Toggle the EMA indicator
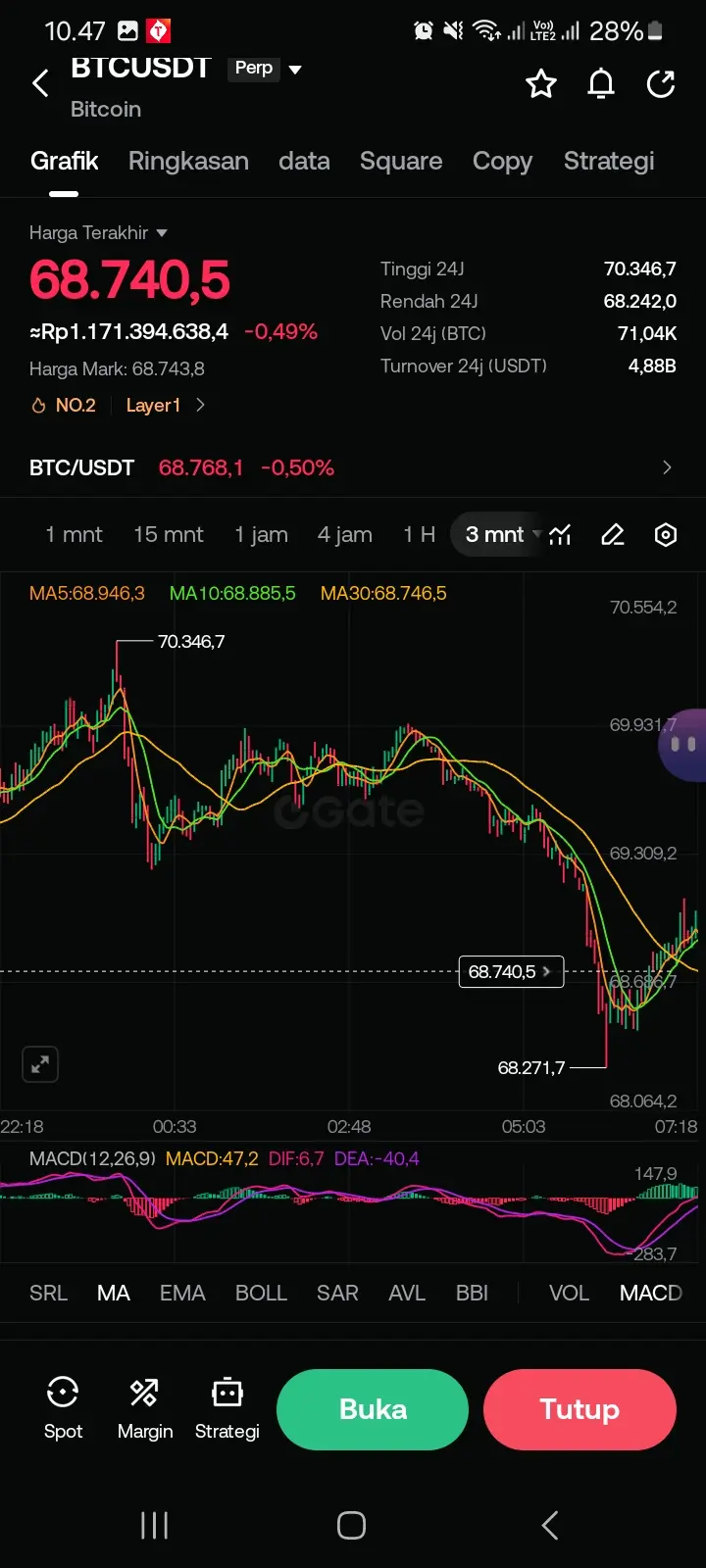Viewport: 706px width, 1568px height. pos(182,1293)
